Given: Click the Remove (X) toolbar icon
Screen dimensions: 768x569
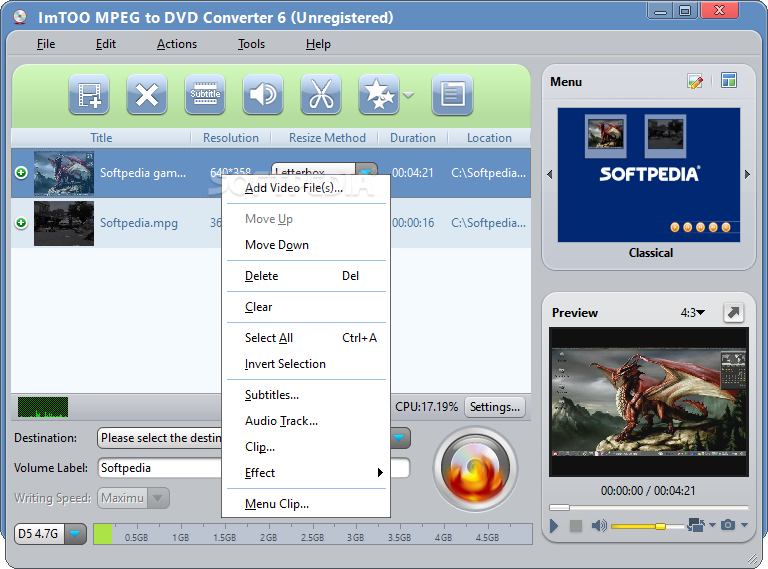Looking at the screenshot, I should tap(147, 95).
